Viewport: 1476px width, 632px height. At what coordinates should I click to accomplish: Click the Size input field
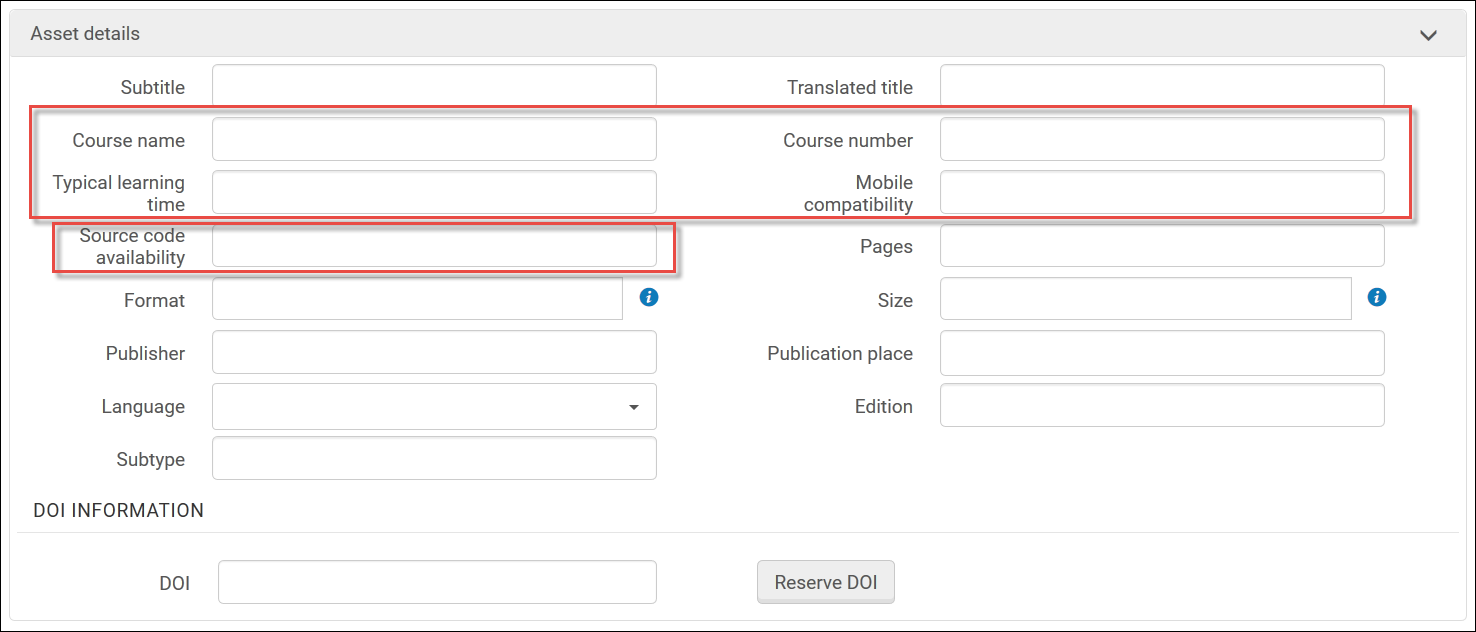tap(1145, 299)
